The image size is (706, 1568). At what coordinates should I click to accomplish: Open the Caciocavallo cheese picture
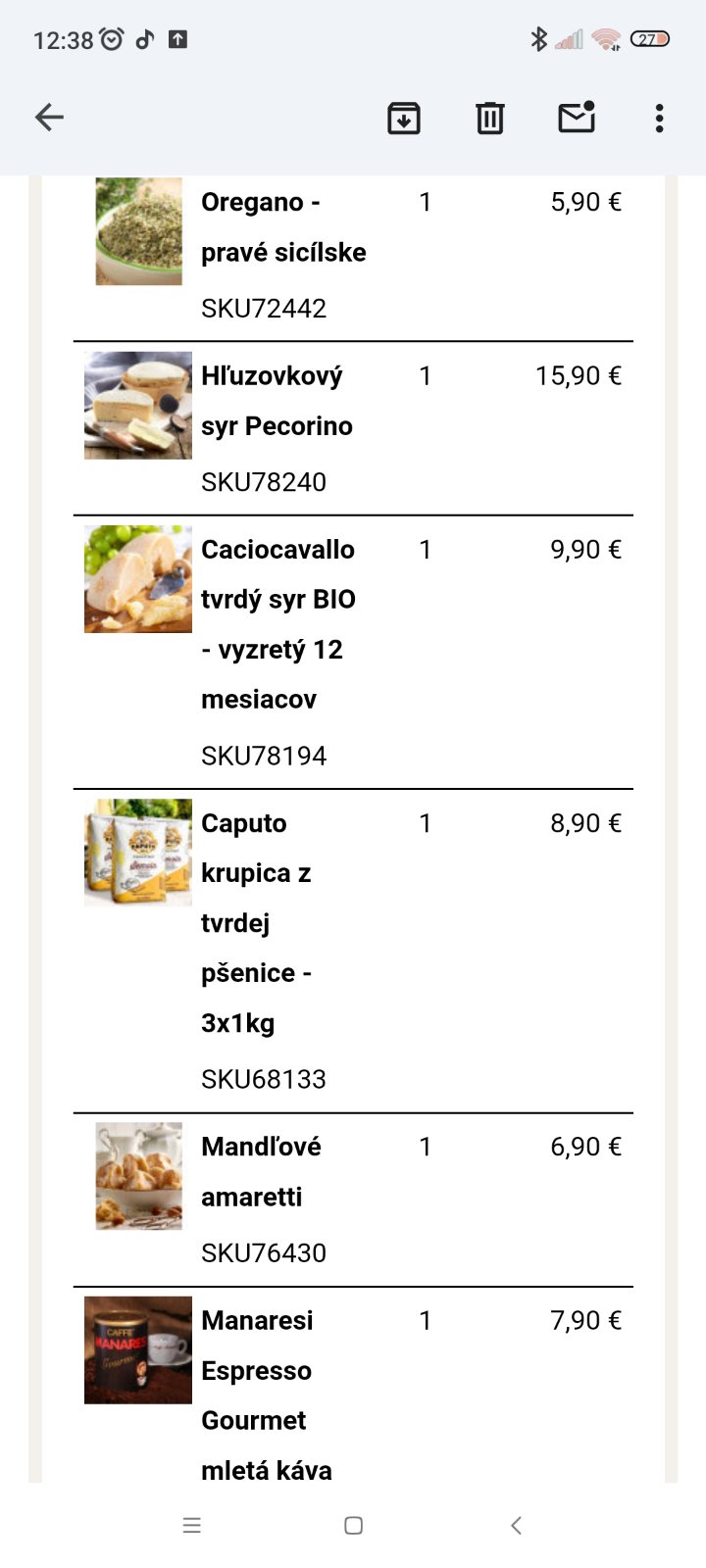pyautogui.click(x=138, y=578)
